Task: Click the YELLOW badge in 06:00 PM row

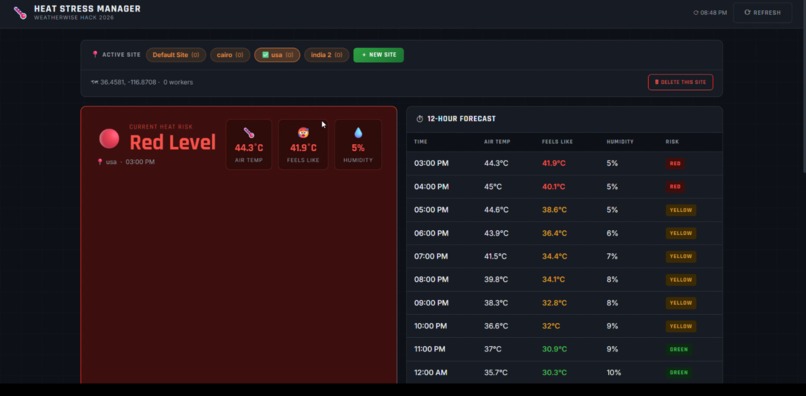Action: tap(681, 233)
